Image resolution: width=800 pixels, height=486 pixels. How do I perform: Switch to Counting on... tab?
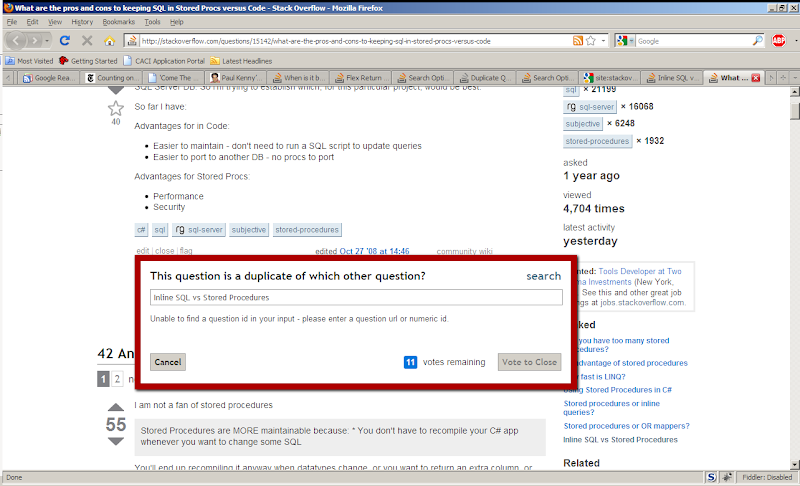112,78
